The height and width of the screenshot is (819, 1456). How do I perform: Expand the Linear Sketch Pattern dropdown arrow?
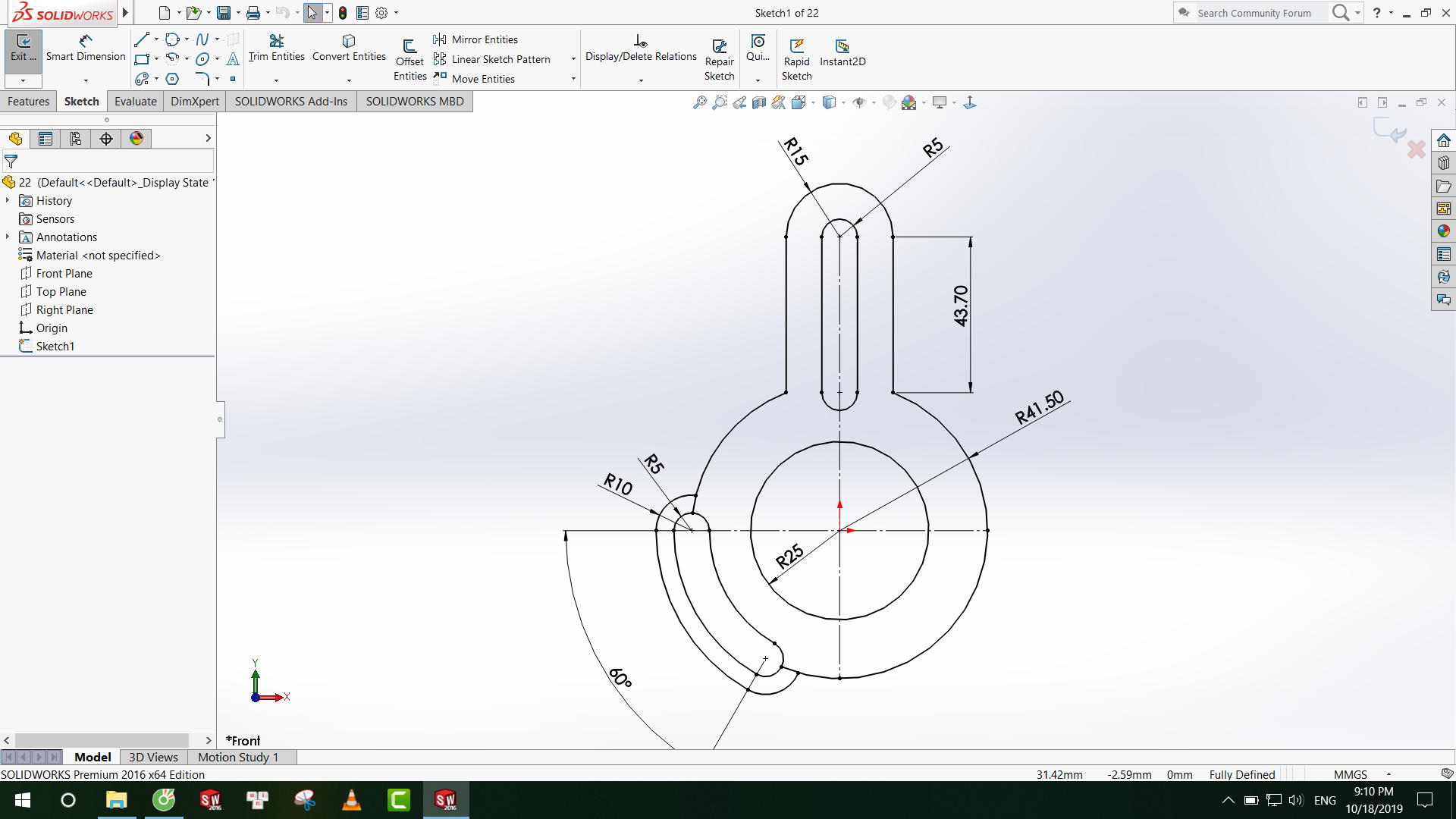573,59
